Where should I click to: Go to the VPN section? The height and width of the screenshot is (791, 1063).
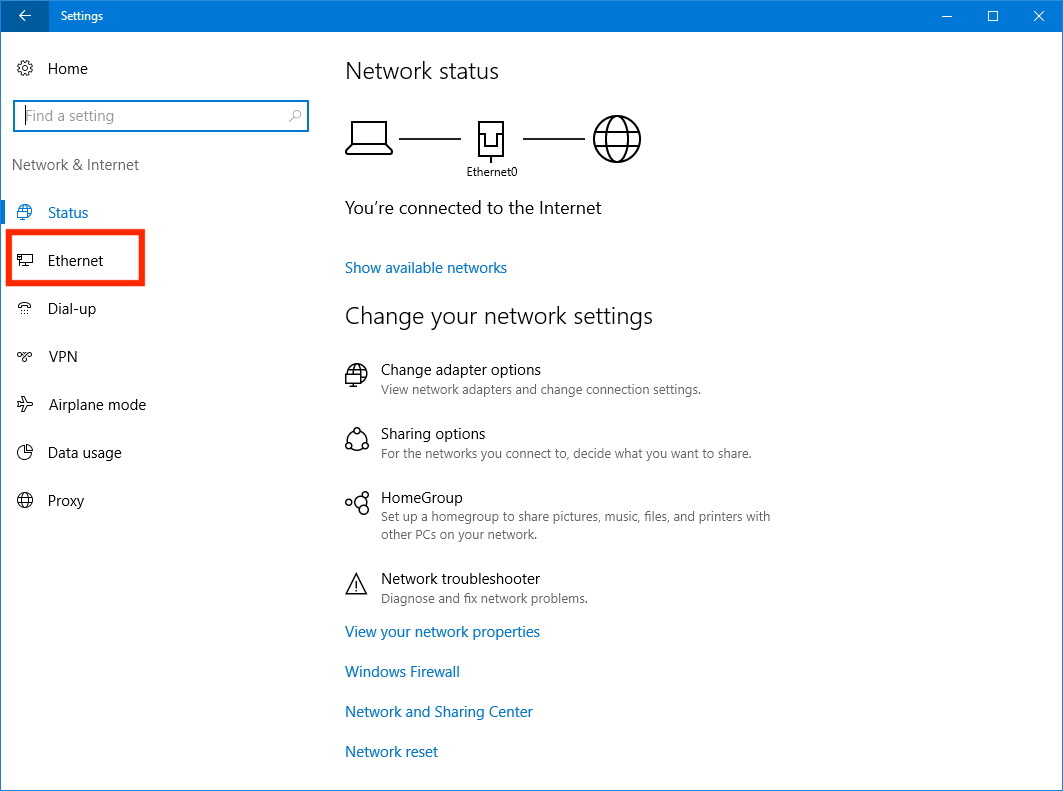click(62, 357)
